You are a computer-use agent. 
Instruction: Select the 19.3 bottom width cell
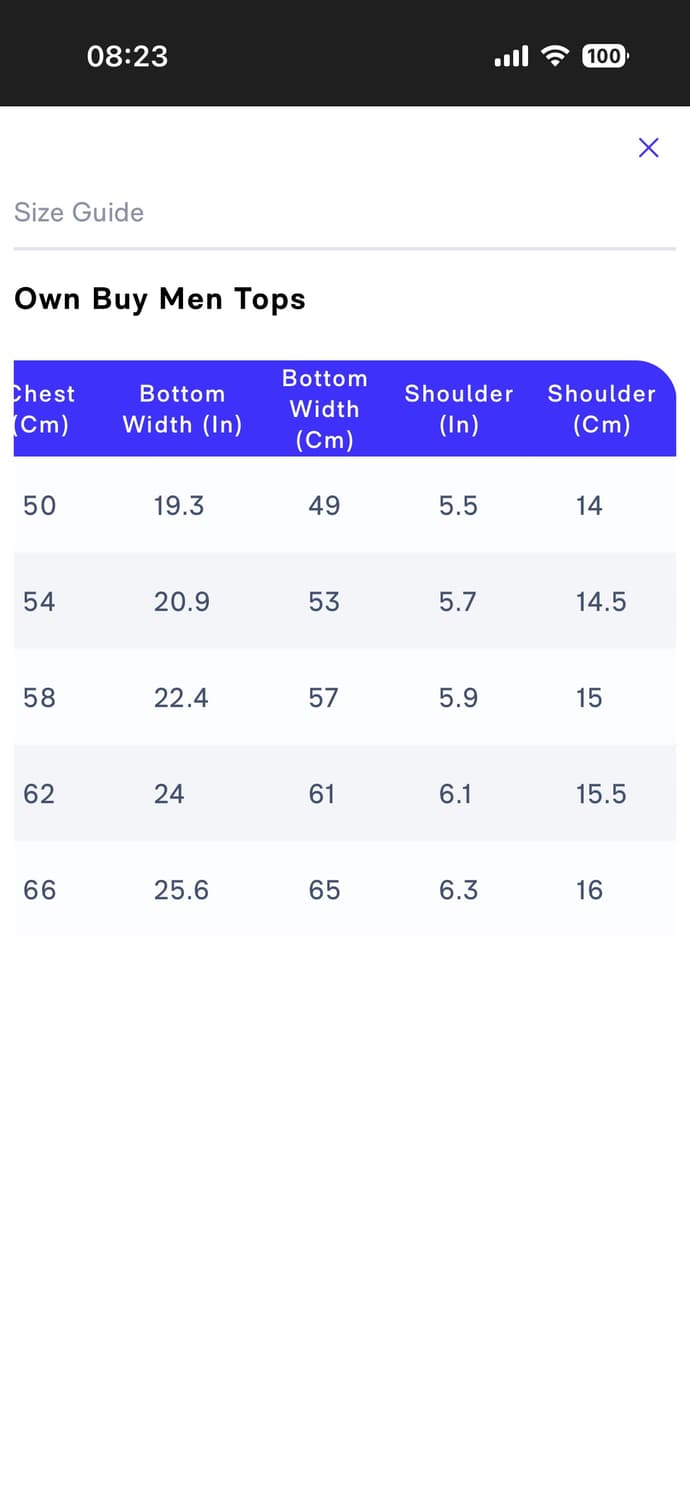click(x=179, y=505)
